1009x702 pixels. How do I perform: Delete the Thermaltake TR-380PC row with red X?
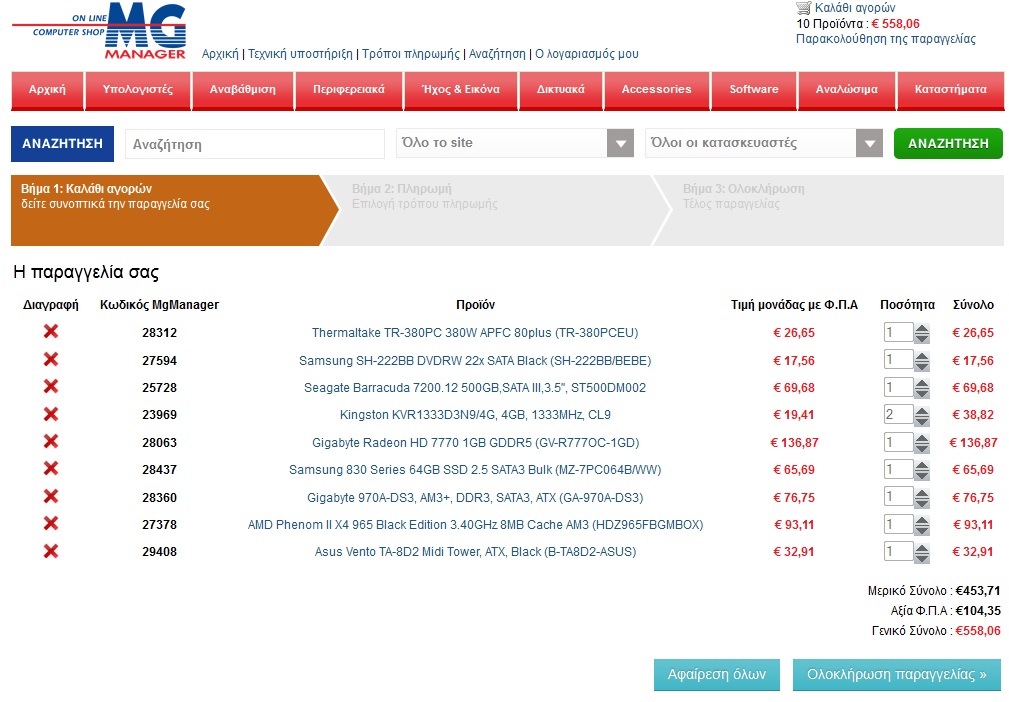(x=51, y=331)
